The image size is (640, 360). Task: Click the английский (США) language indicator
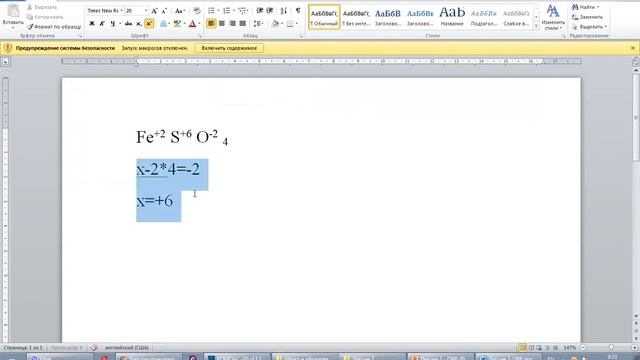127,348
